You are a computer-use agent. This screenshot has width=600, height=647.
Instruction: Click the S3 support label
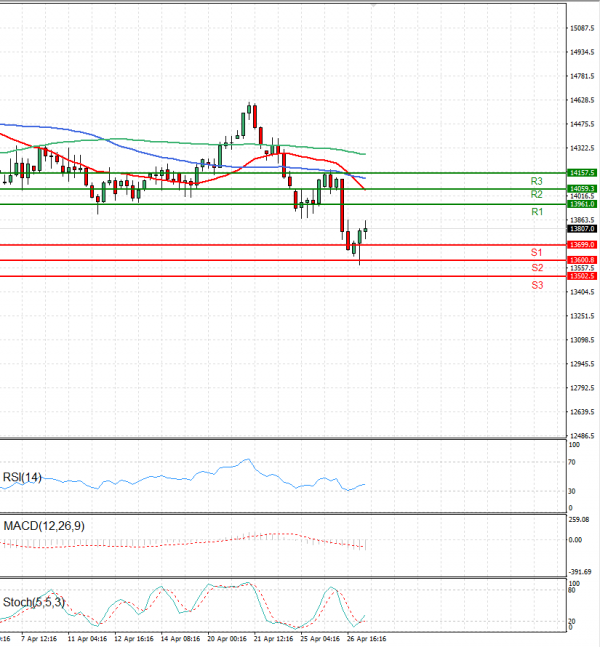537,285
